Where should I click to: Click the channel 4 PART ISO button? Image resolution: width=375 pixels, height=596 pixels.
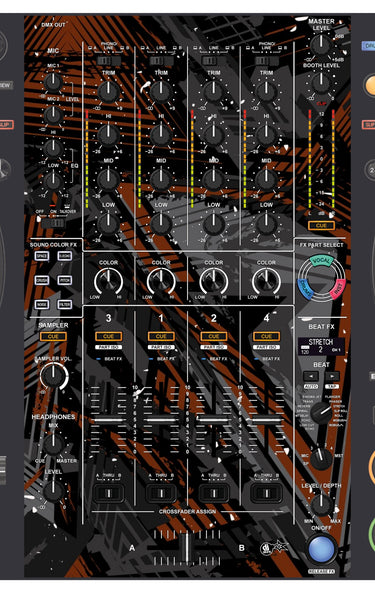266,347
